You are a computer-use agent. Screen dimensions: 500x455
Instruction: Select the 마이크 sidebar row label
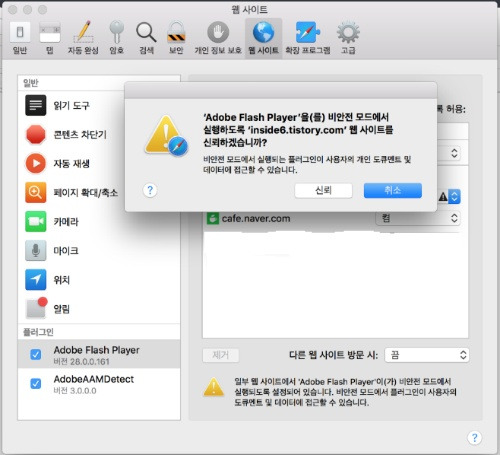pyautogui.click(x=66, y=250)
